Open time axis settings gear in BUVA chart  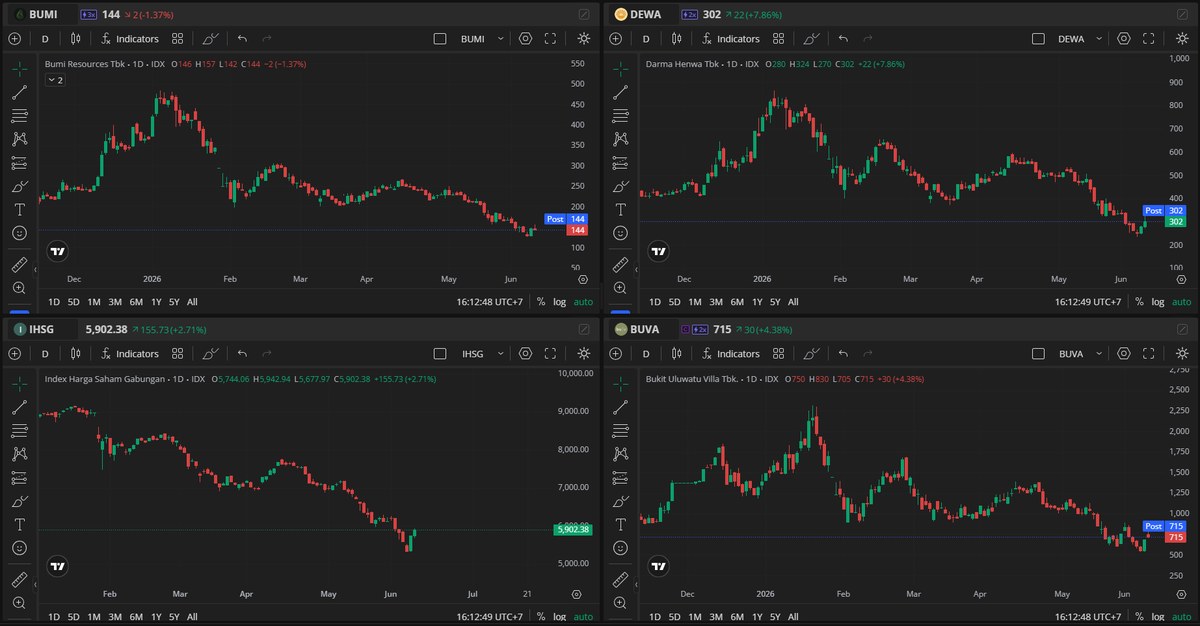[1183, 594]
